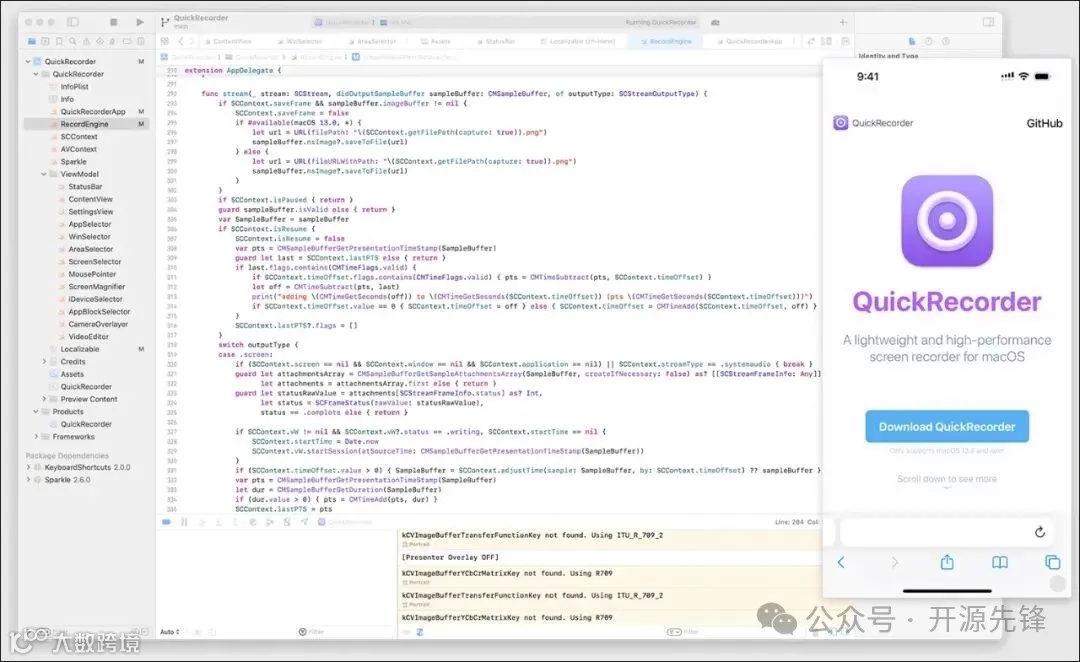This screenshot has width=1080, height=662.
Task: Click the Running QuickRecorder activity status
Action: [x=661, y=22]
